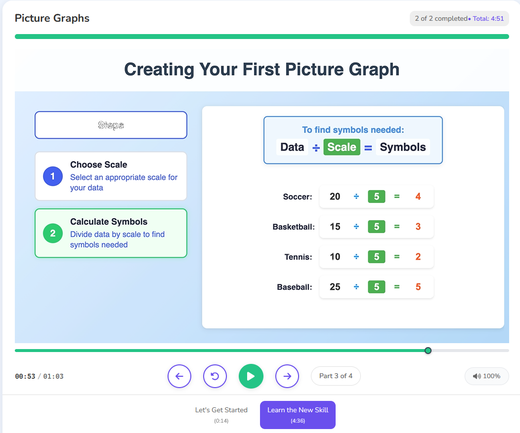Viewport: 520px width, 433px height.
Task: Click the green step 2 circle
Action: click(53, 233)
